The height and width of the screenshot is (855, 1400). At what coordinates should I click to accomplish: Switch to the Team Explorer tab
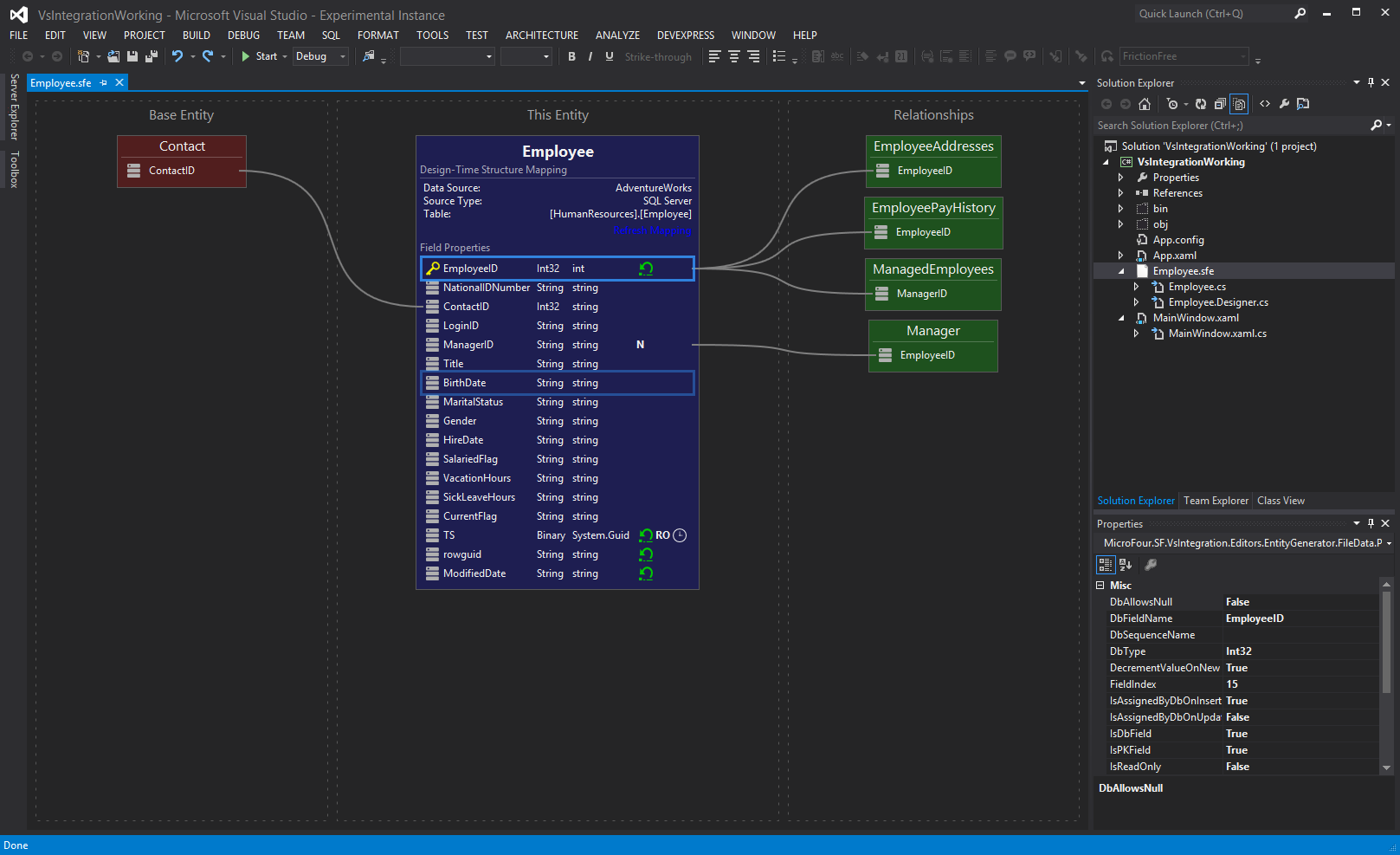coord(1216,501)
